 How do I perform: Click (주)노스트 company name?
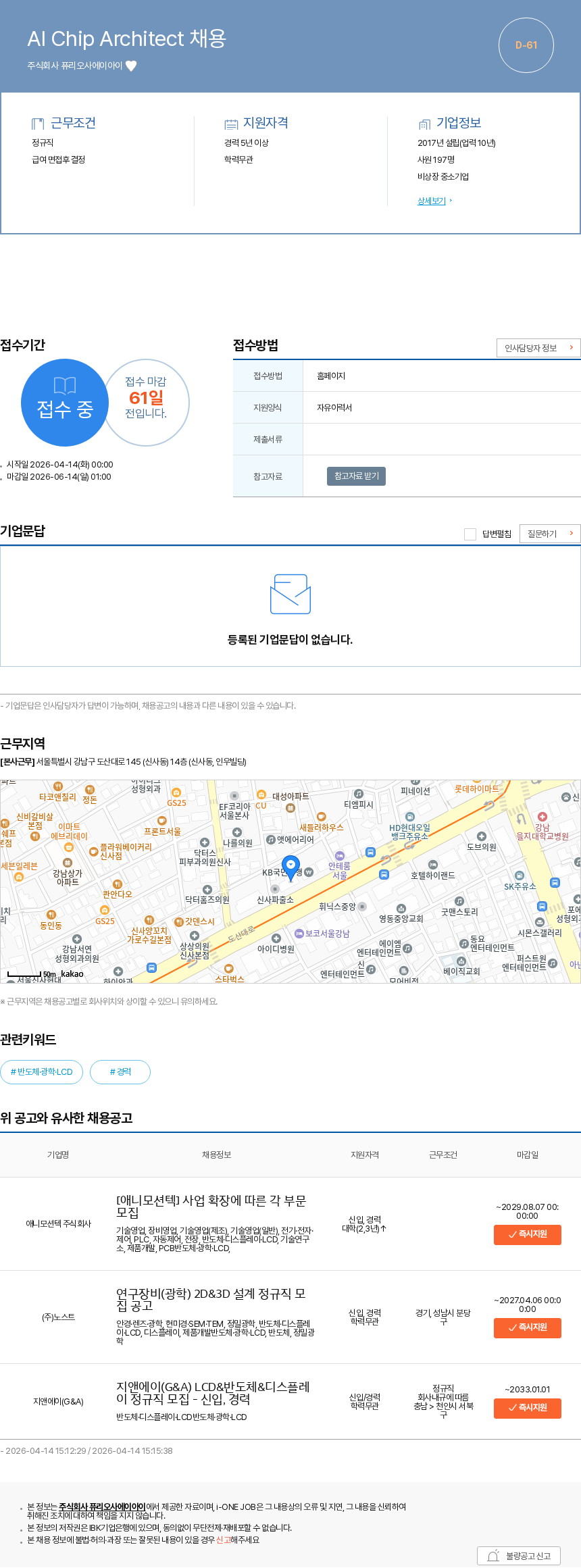click(x=58, y=1317)
